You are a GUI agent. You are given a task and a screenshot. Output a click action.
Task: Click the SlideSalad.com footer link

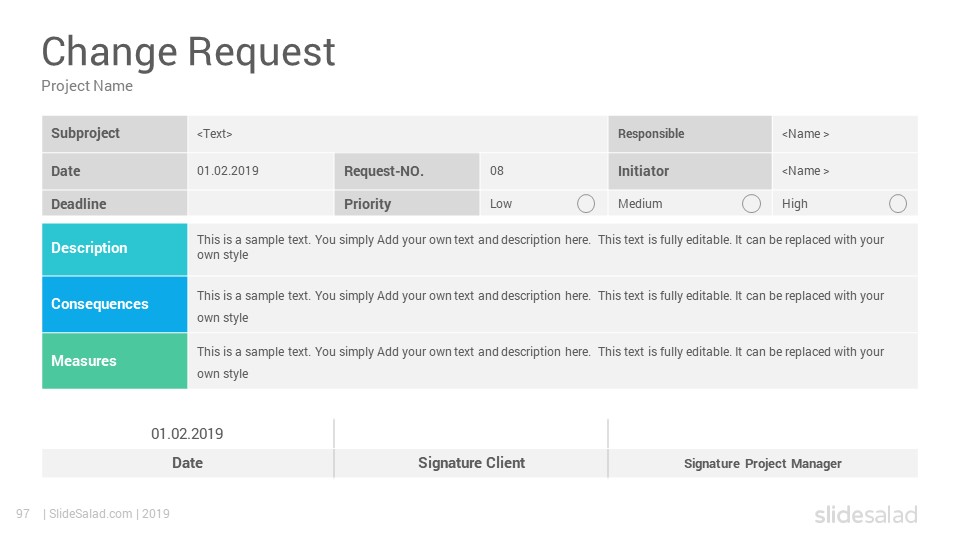[x=91, y=514]
